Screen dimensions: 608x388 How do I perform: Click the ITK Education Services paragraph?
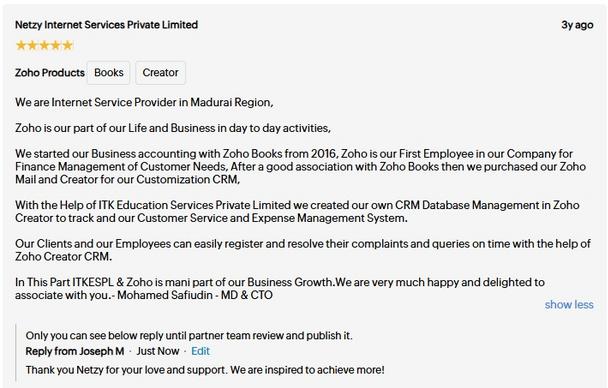[297, 212]
